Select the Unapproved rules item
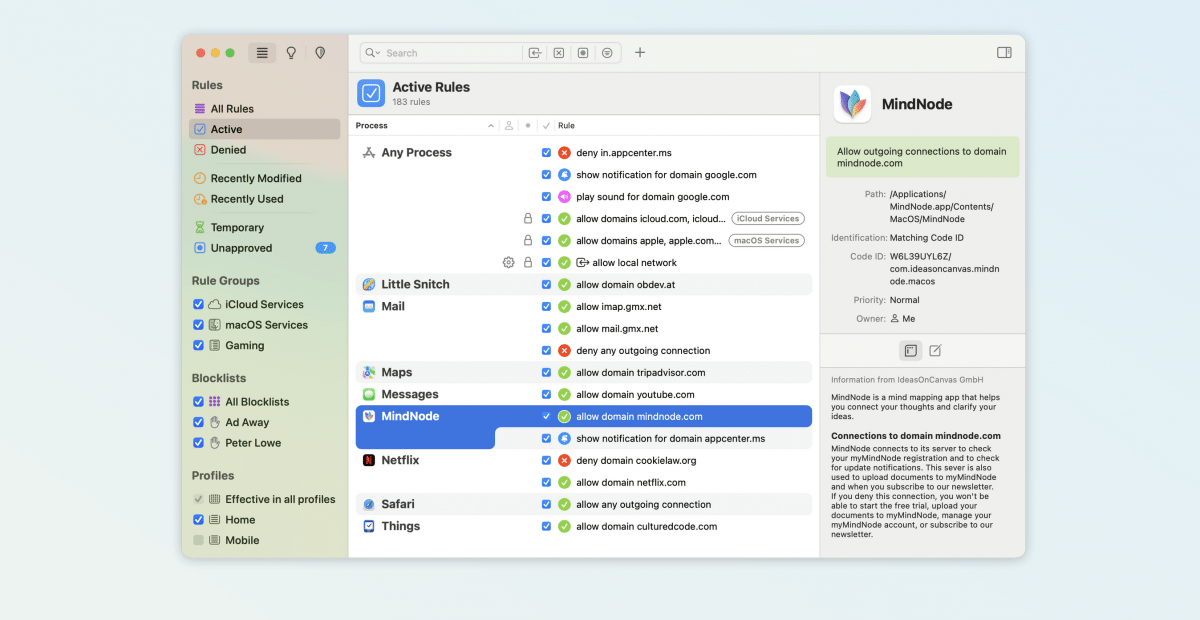 click(x=241, y=248)
